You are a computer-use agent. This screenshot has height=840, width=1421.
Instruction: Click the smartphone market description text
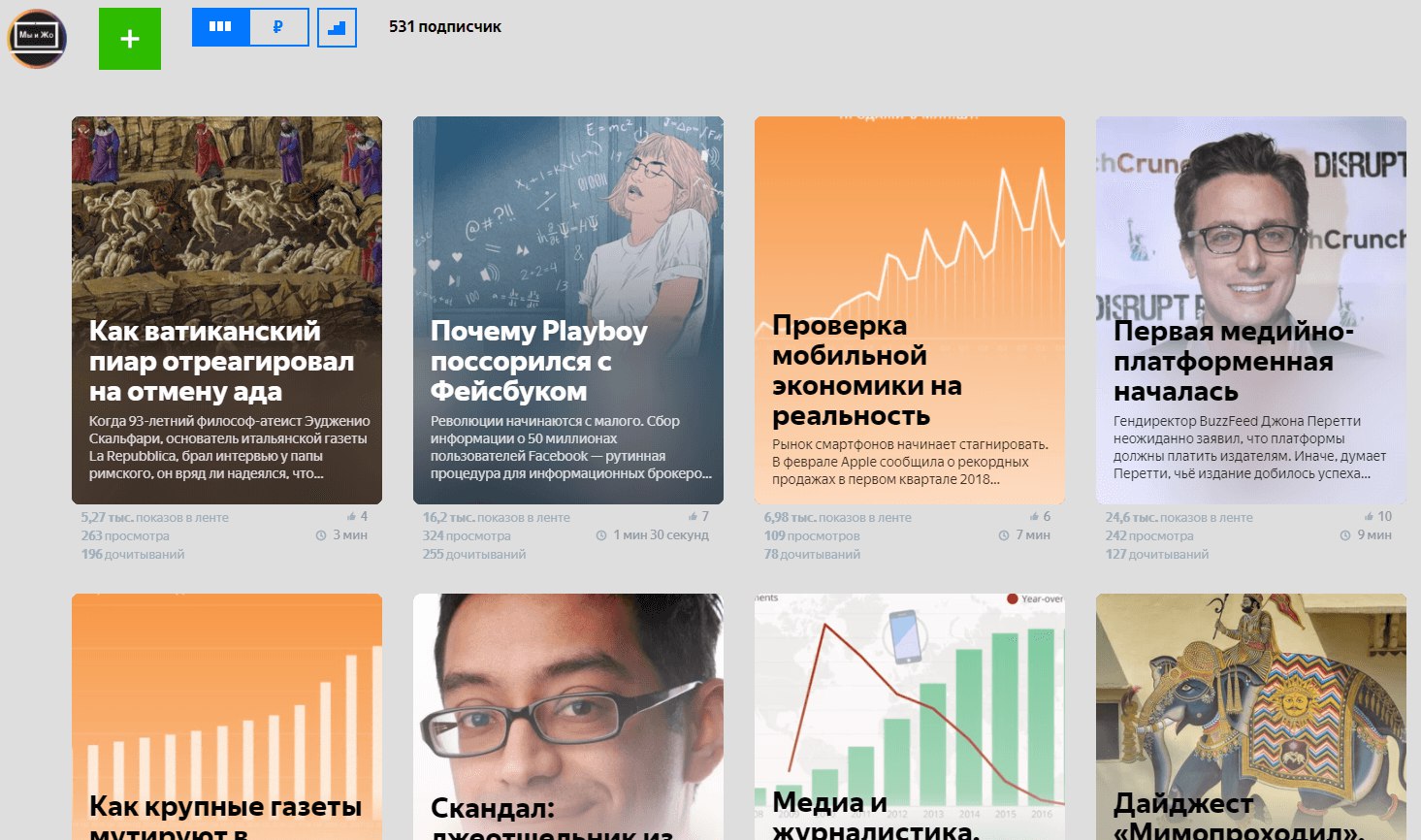(910, 462)
